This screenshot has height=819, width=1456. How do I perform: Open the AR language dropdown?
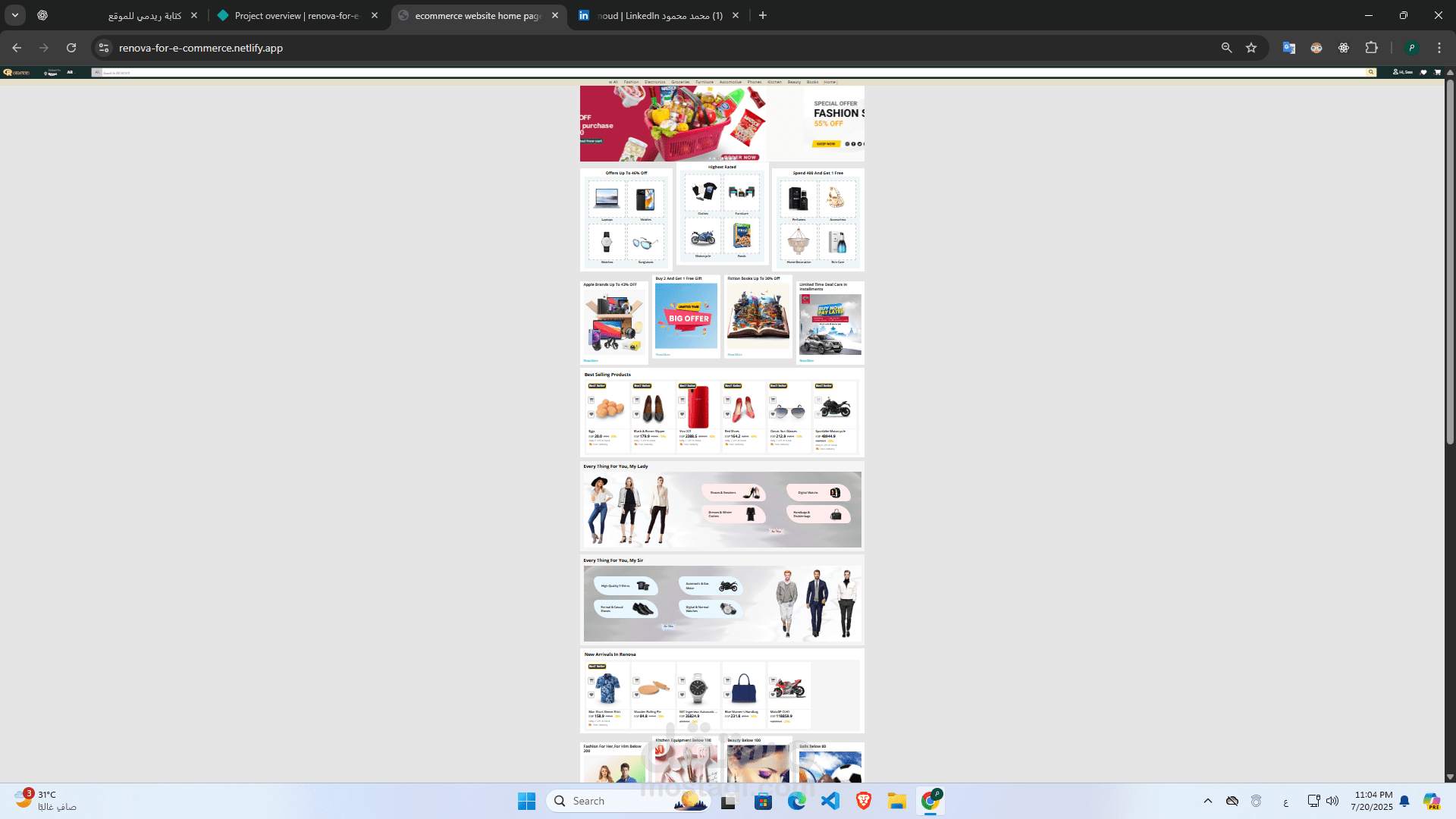point(70,73)
